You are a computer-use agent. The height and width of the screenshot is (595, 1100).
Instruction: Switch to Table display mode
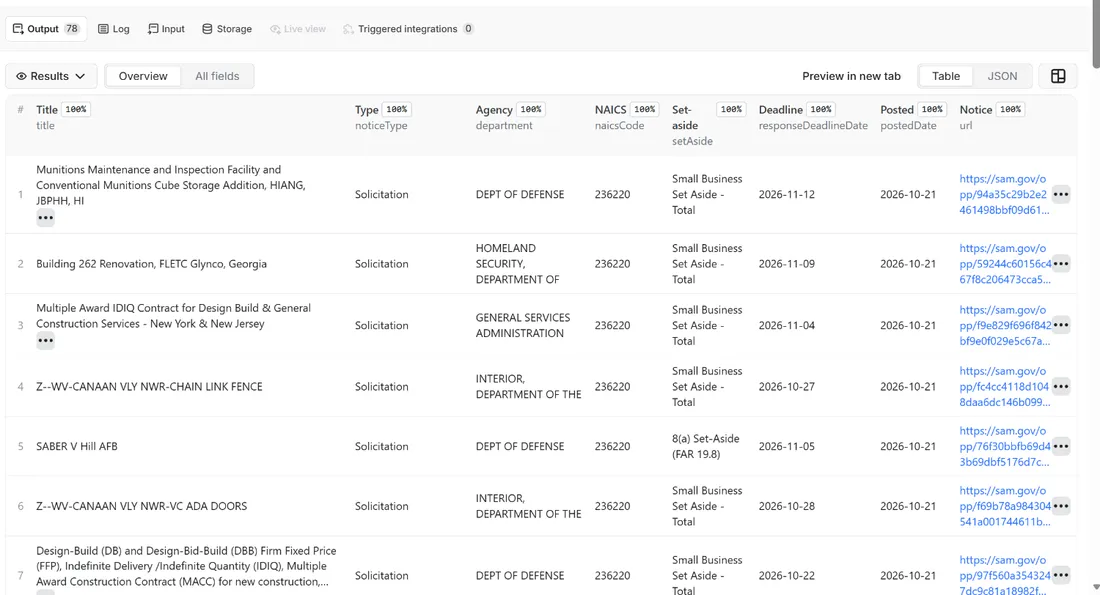(x=946, y=76)
